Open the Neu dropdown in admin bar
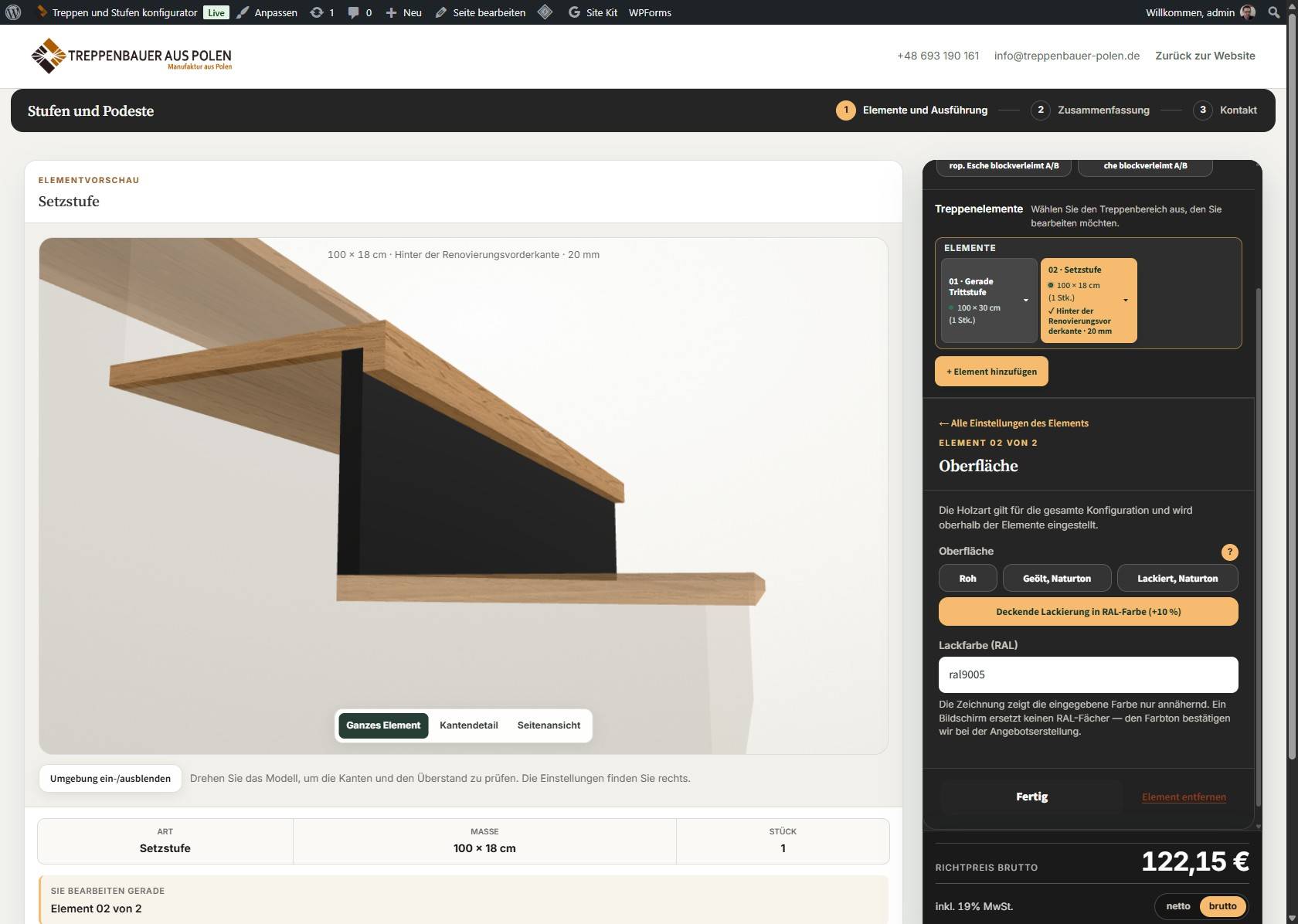 point(403,12)
